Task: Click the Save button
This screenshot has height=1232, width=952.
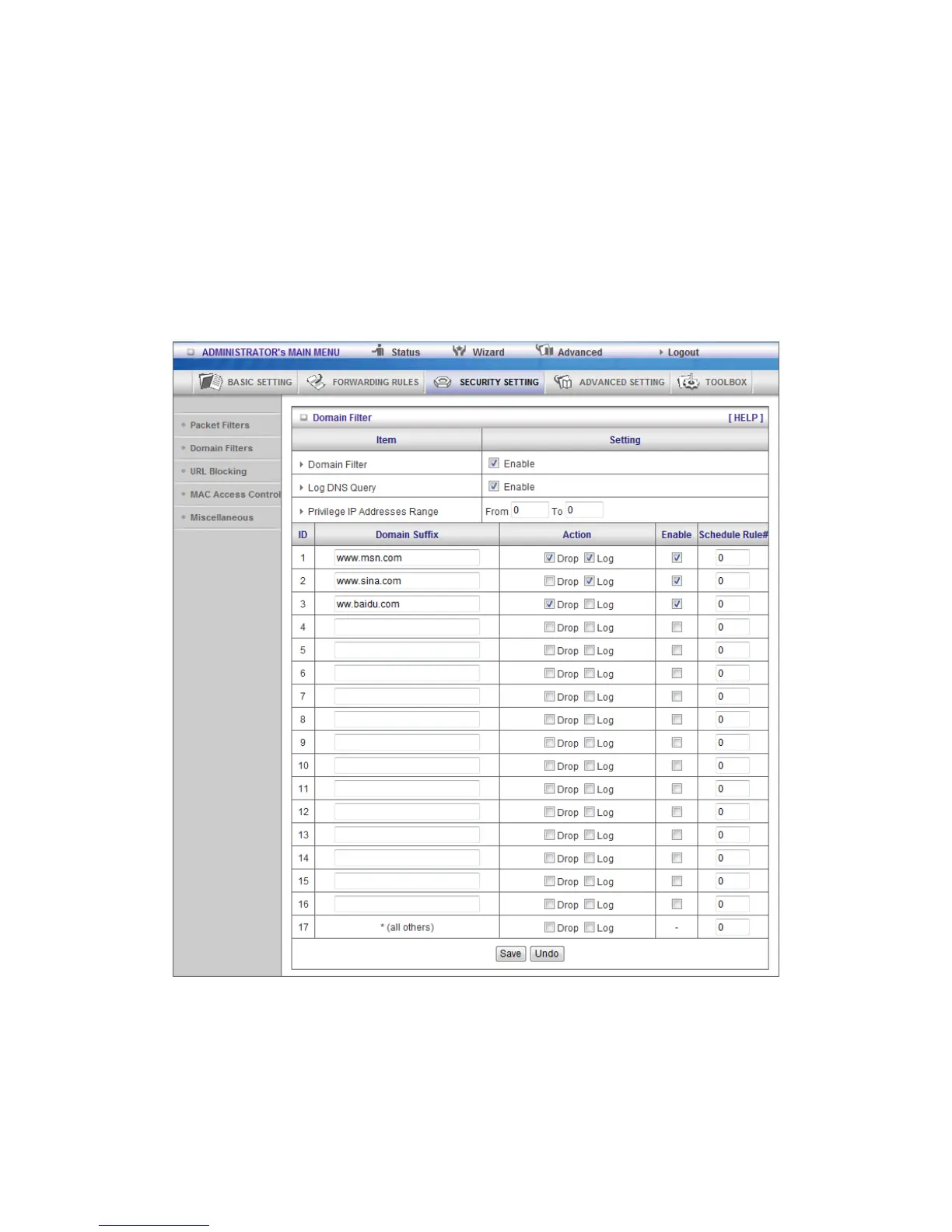Action: (511, 954)
